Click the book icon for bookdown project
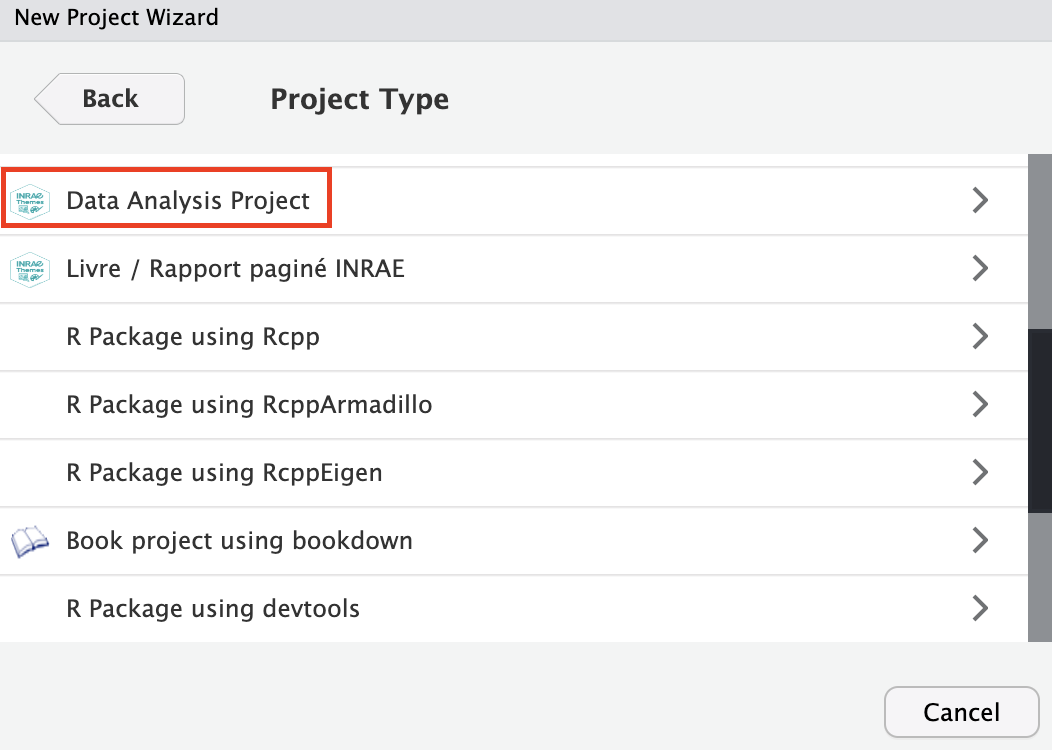Image resolution: width=1052 pixels, height=750 pixels. tap(29, 542)
